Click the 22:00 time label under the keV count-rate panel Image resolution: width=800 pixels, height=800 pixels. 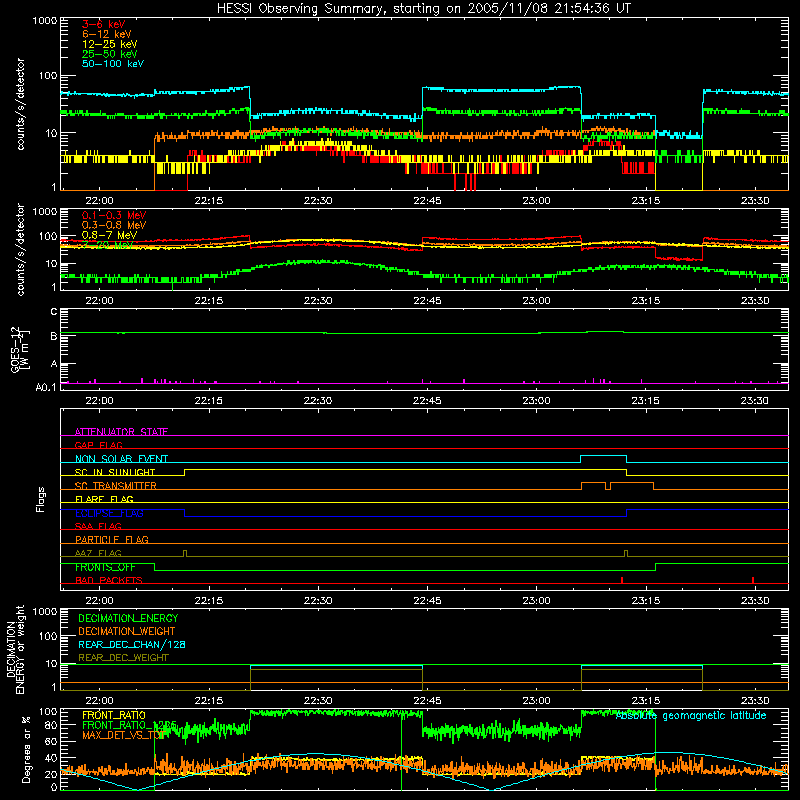coord(99,201)
